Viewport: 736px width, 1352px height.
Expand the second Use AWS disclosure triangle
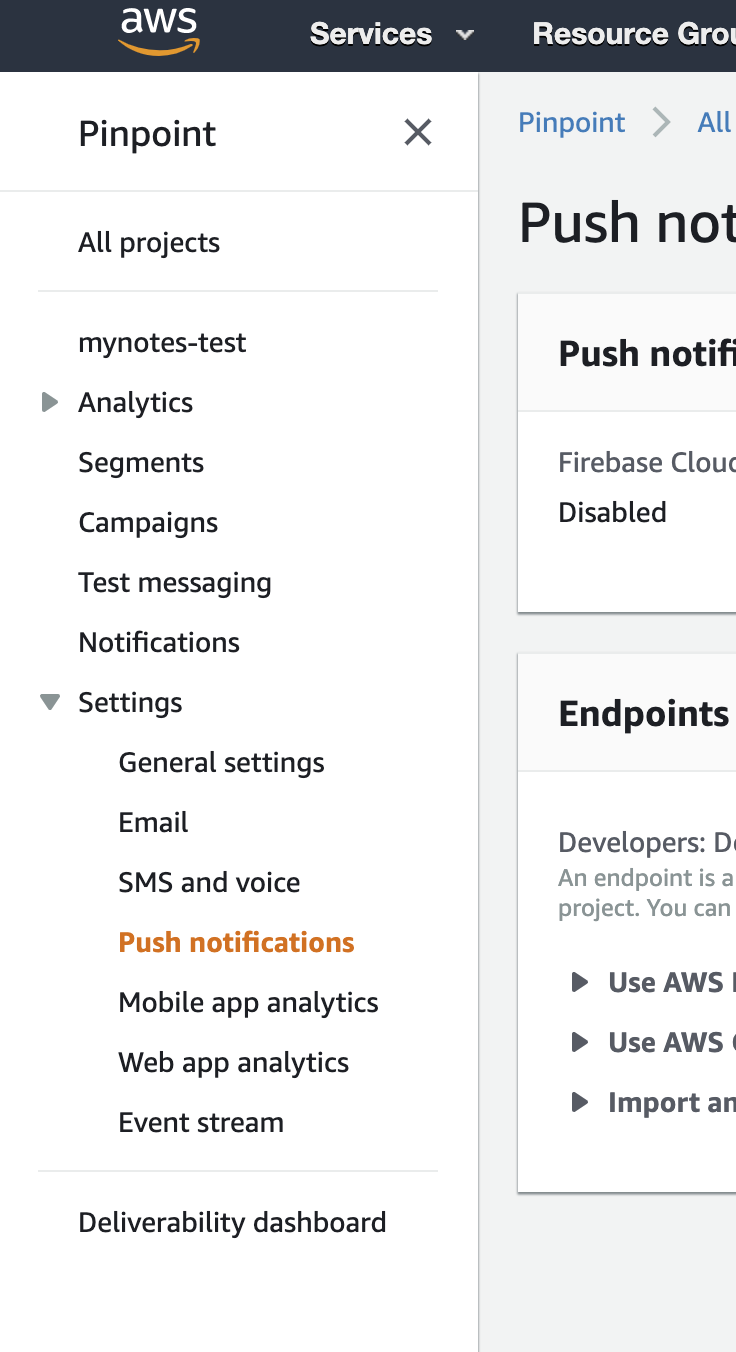(x=579, y=1042)
